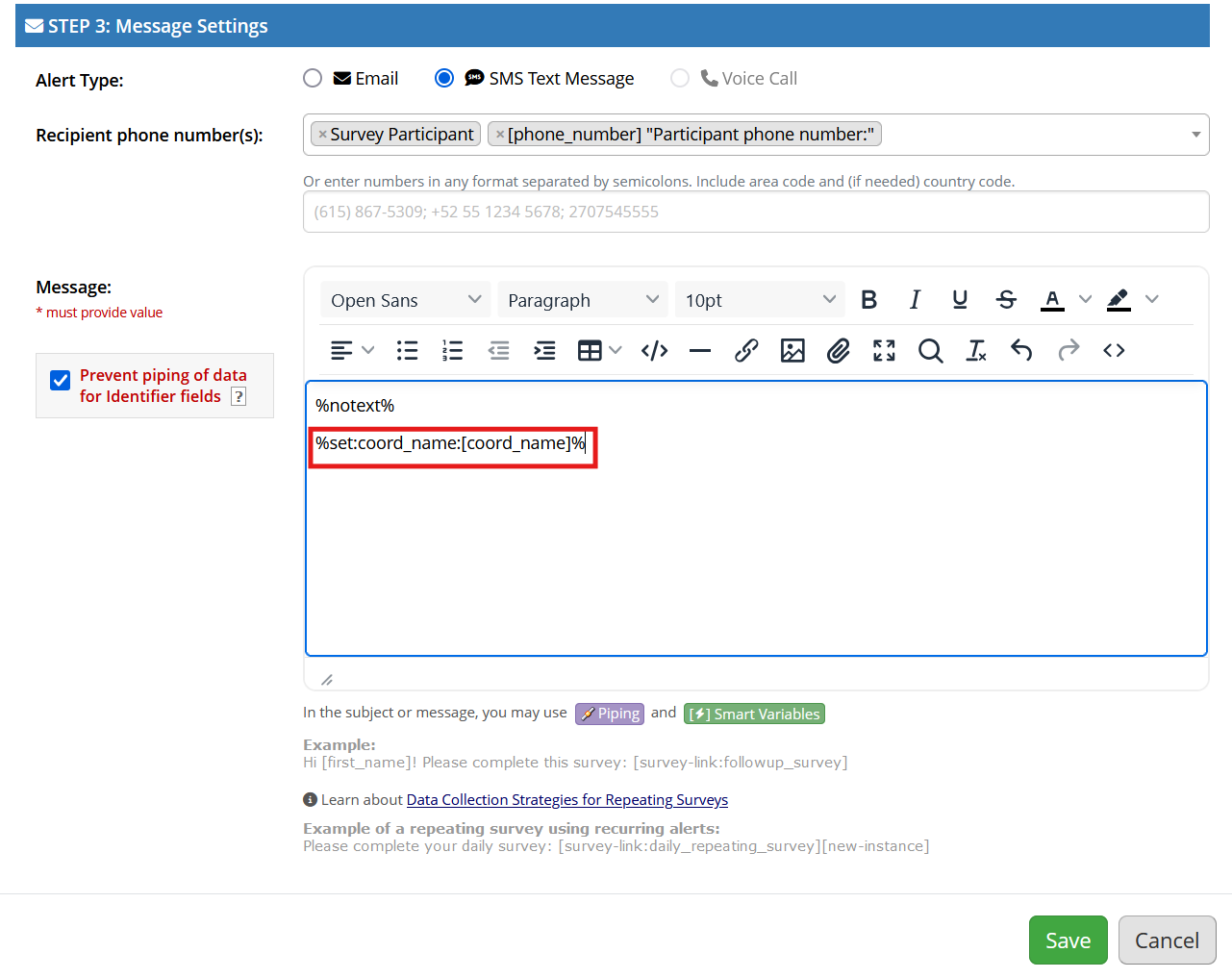Open find and replace search
The width and height of the screenshot is (1232, 978).
[x=930, y=350]
